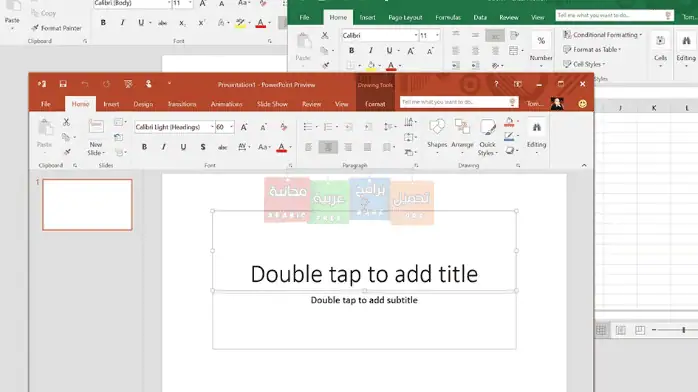Viewport: 698px width, 392px height.
Task: Toggle text Shadow in PowerPoint
Action: click(x=203, y=147)
